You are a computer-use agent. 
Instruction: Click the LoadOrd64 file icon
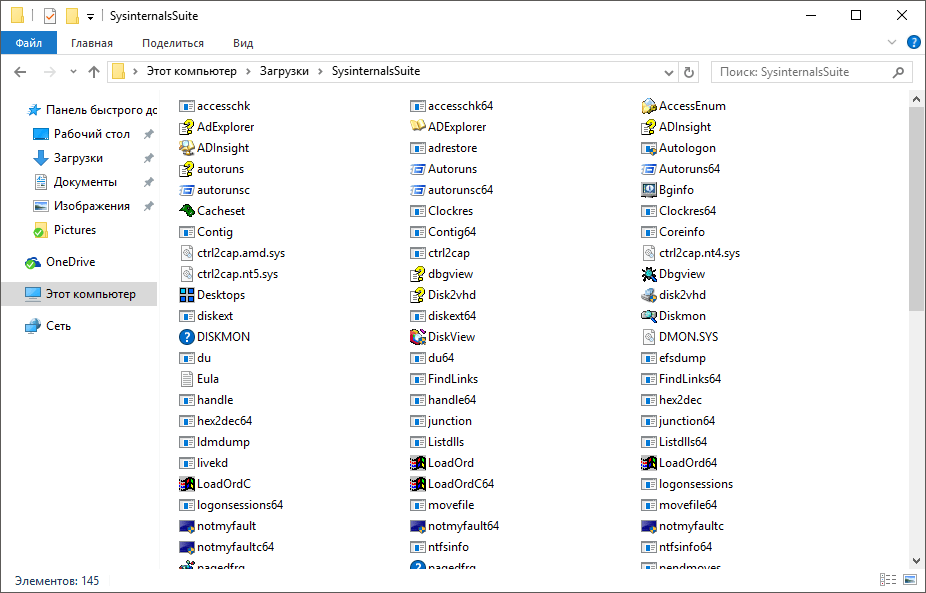pyautogui.click(x=648, y=462)
